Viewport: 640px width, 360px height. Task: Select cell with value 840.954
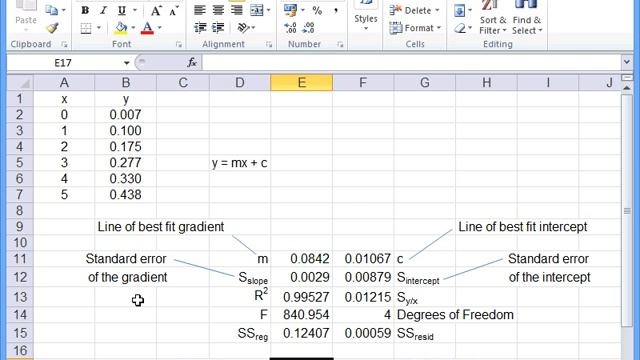(301, 315)
